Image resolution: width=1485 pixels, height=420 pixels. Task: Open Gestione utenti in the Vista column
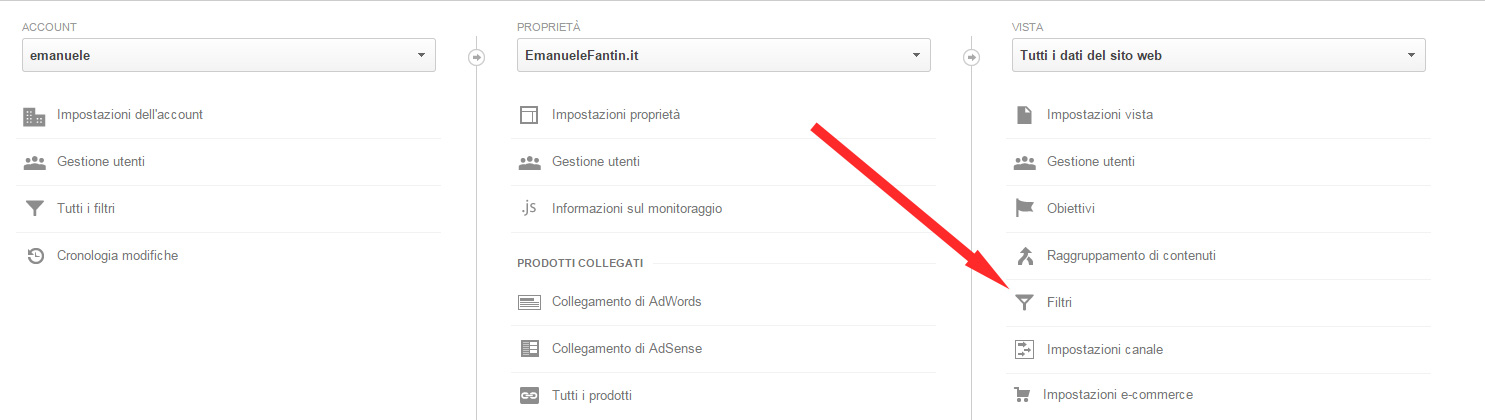[x=1091, y=162]
